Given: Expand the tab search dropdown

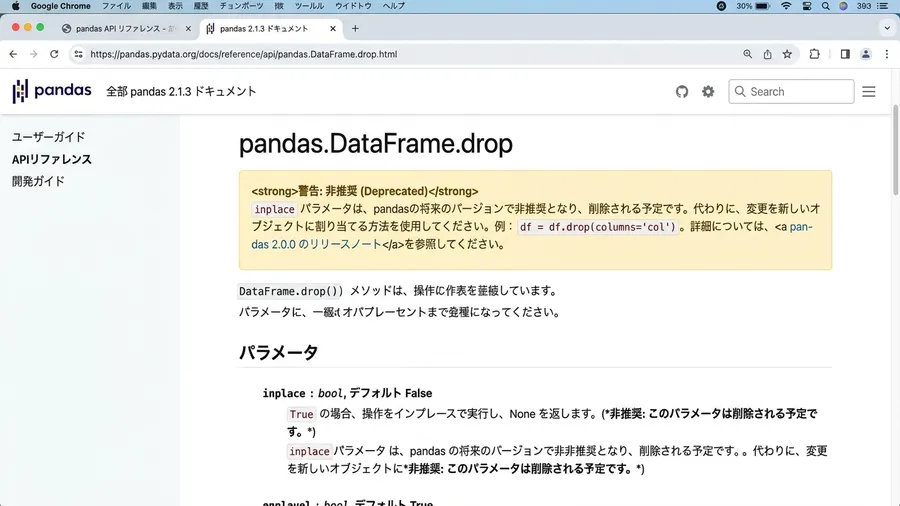Looking at the screenshot, I should [887, 28].
